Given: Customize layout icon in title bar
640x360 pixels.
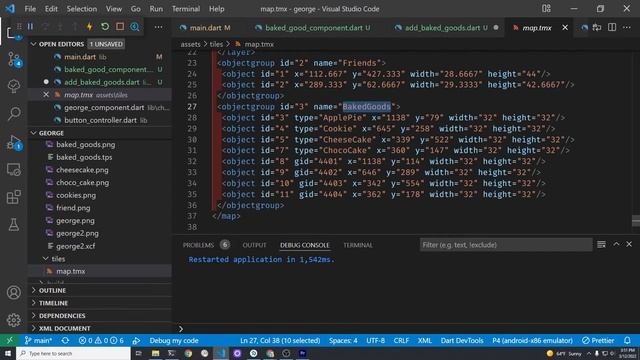Looking at the screenshot, I should point(546,9).
